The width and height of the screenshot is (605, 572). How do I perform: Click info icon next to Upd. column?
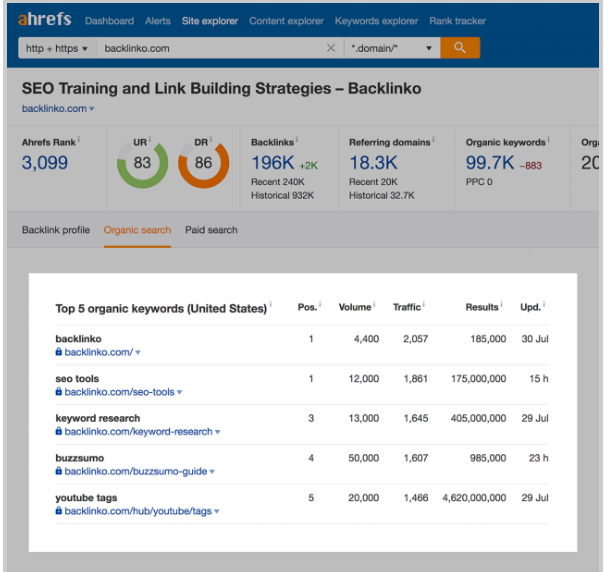pyautogui.click(x=544, y=304)
